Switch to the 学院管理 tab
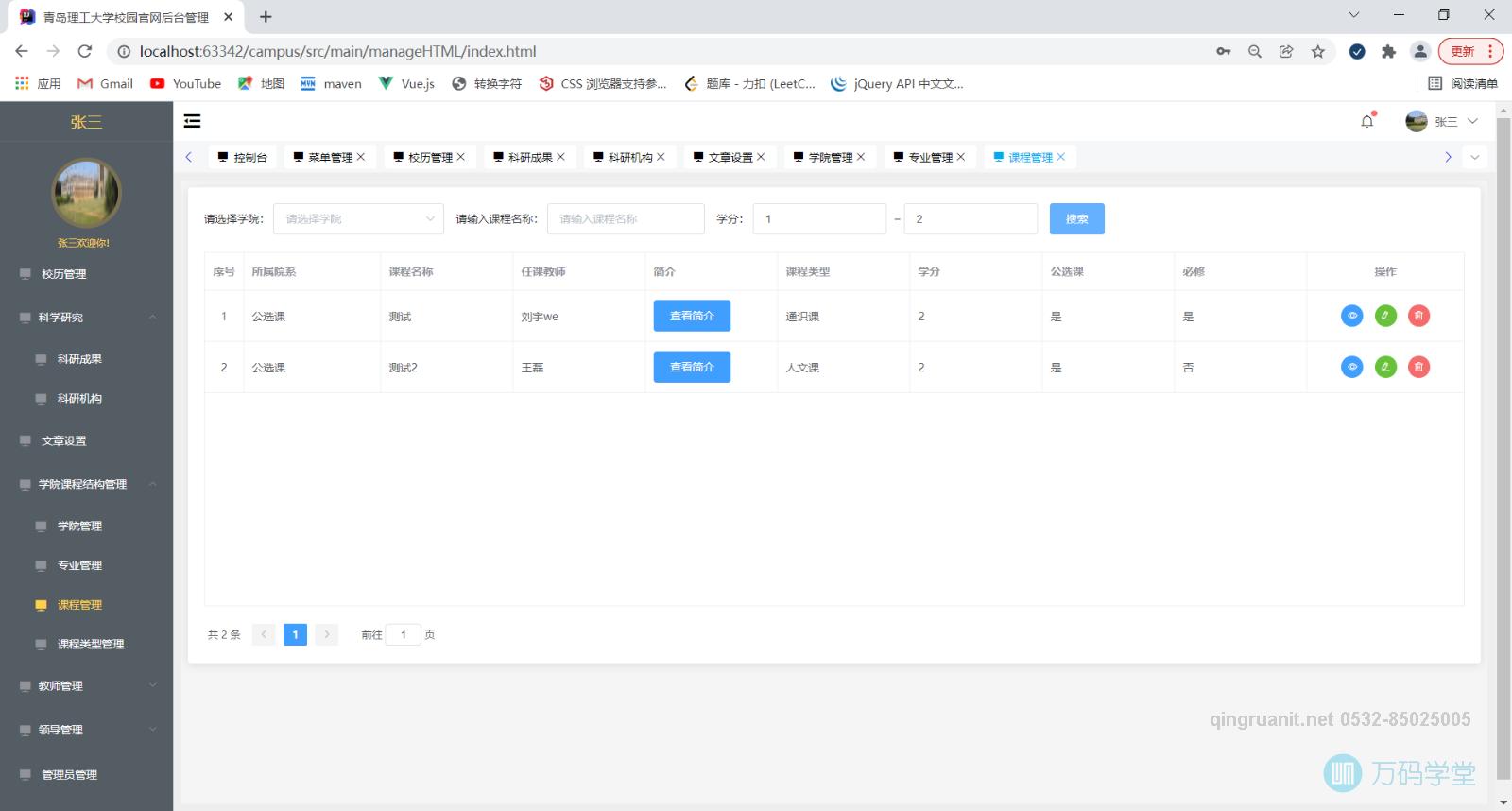The width and height of the screenshot is (1512, 811). click(829, 158)
